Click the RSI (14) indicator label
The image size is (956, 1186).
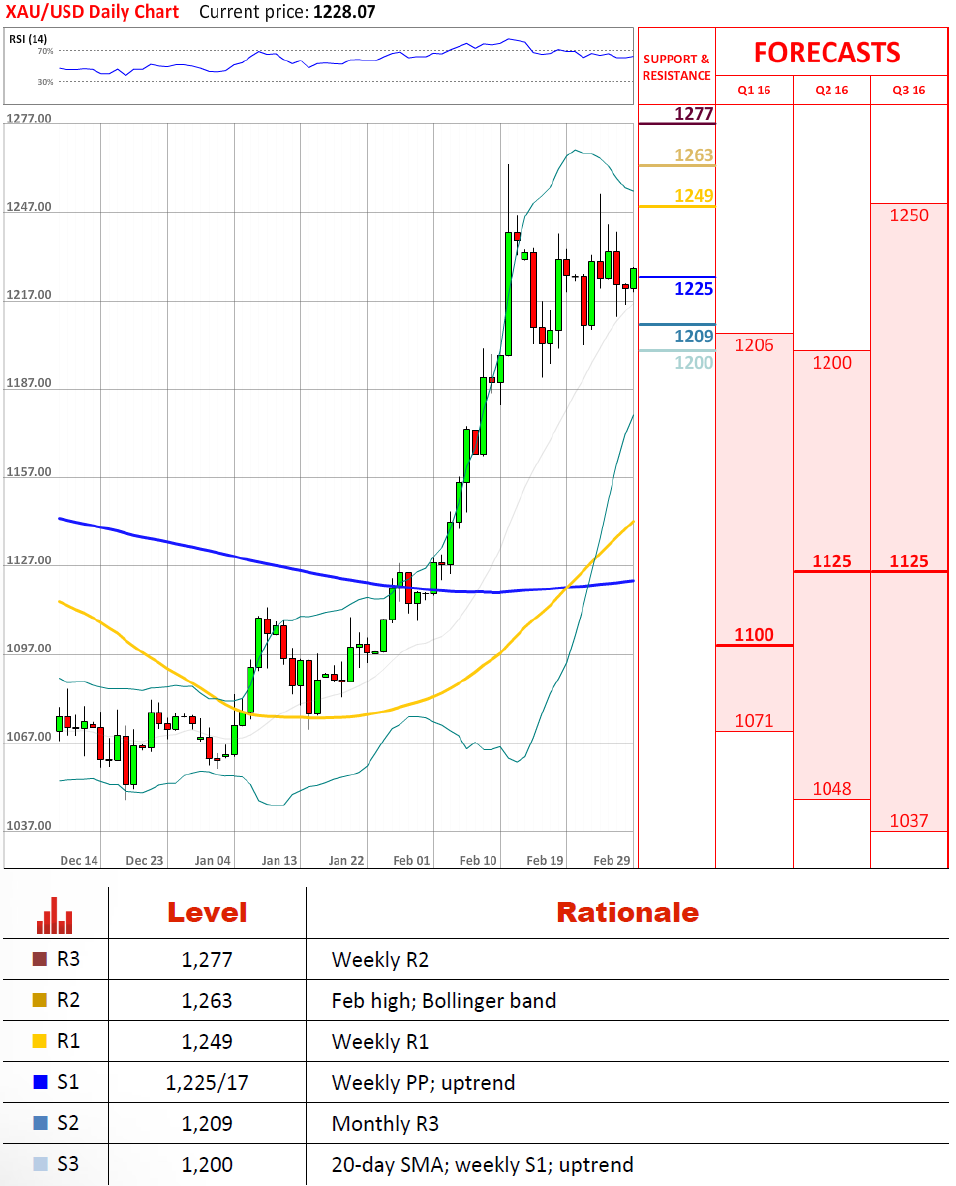coord(28,39)
